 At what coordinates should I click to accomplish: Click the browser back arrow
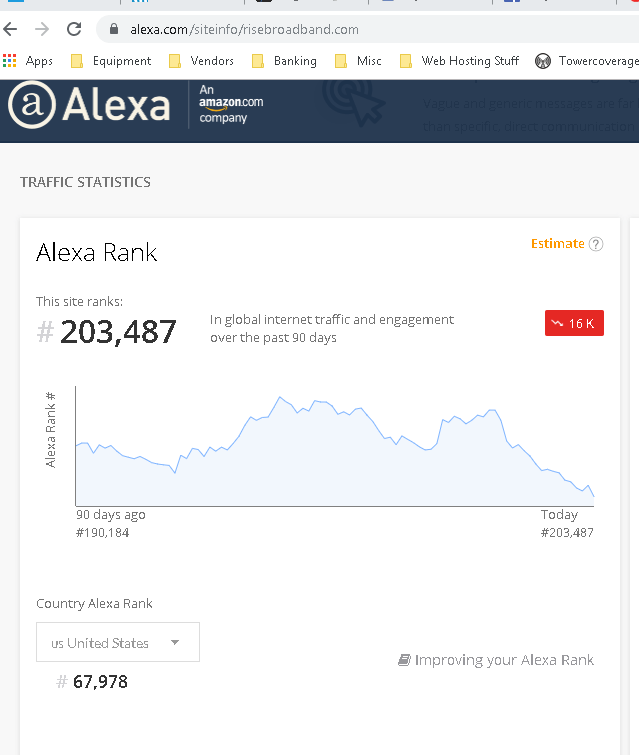10,29
